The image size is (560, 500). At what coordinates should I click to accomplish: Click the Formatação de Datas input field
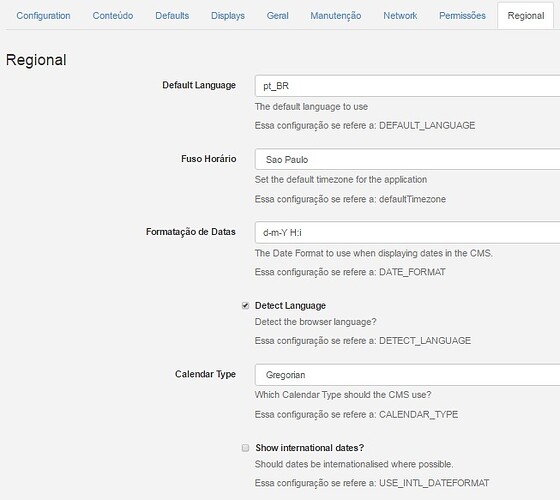pyautogui.click(x=408, y=232)
